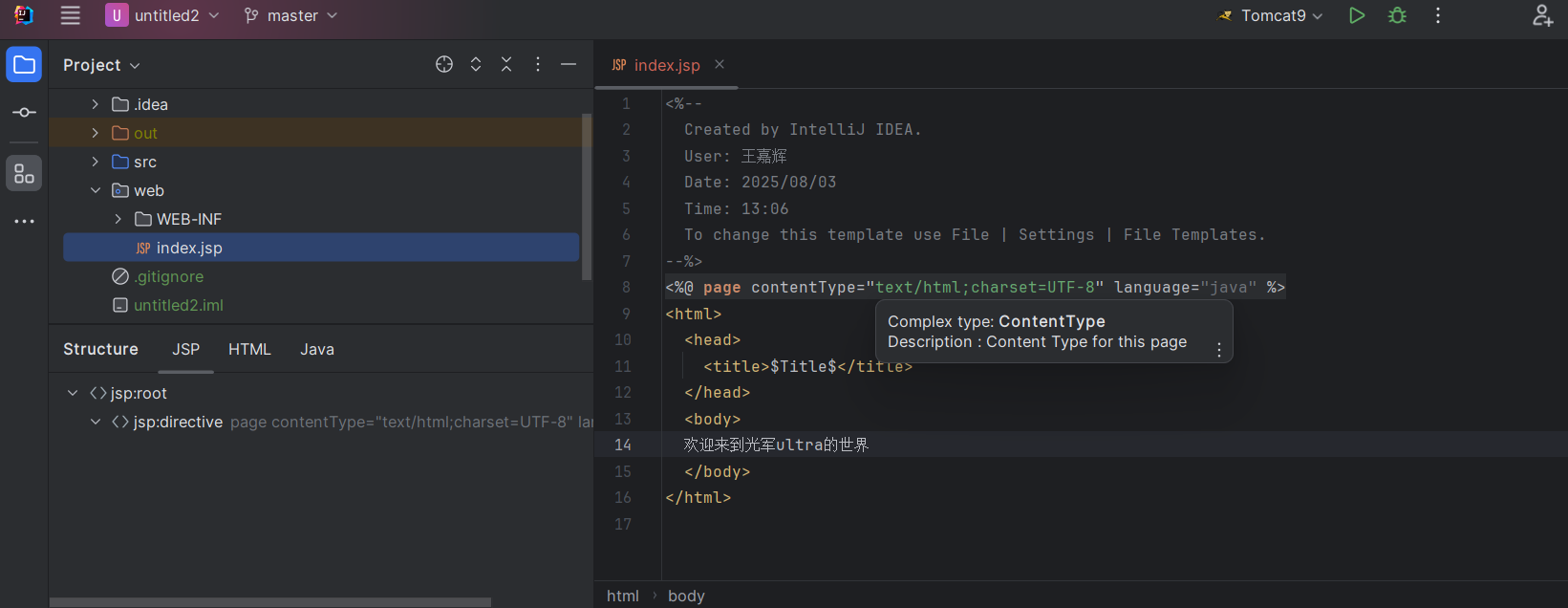Click the contentType attribute in code

click(x=804, y=287)
